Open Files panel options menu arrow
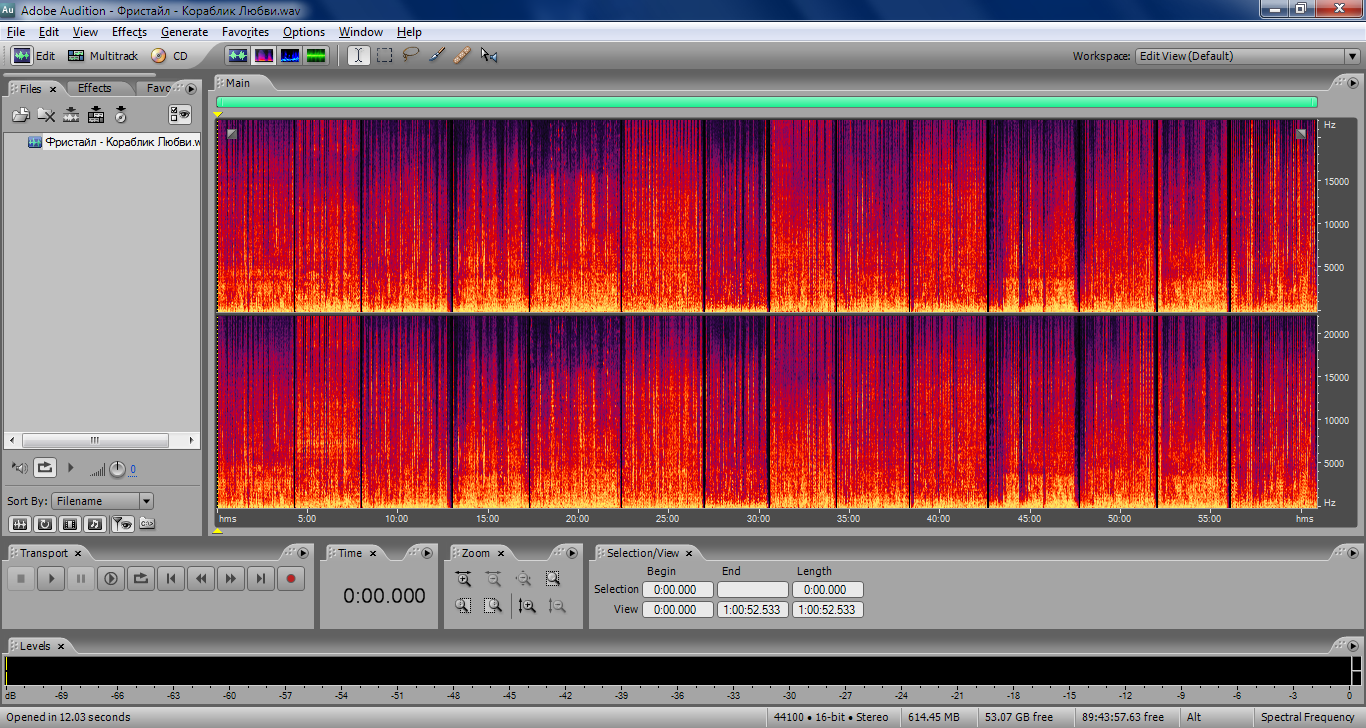Image resolution: width=1366 pixels, height=728 pixels. (x=191, y=89)
